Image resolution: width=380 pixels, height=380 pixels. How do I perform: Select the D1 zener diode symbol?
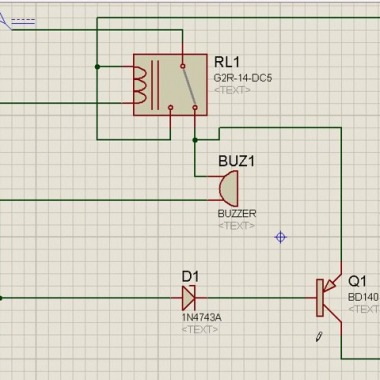(x=189, y=298)
